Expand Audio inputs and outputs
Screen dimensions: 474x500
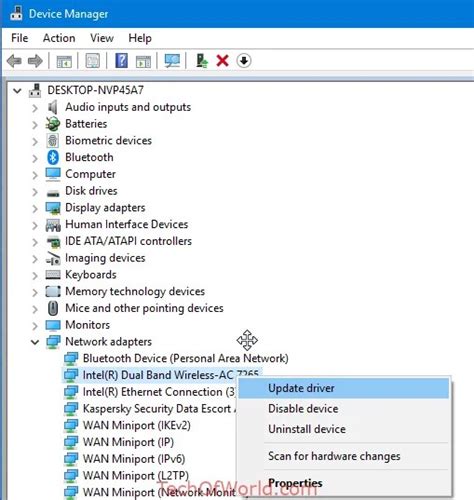pyautogui.click(x=35, y=108)
